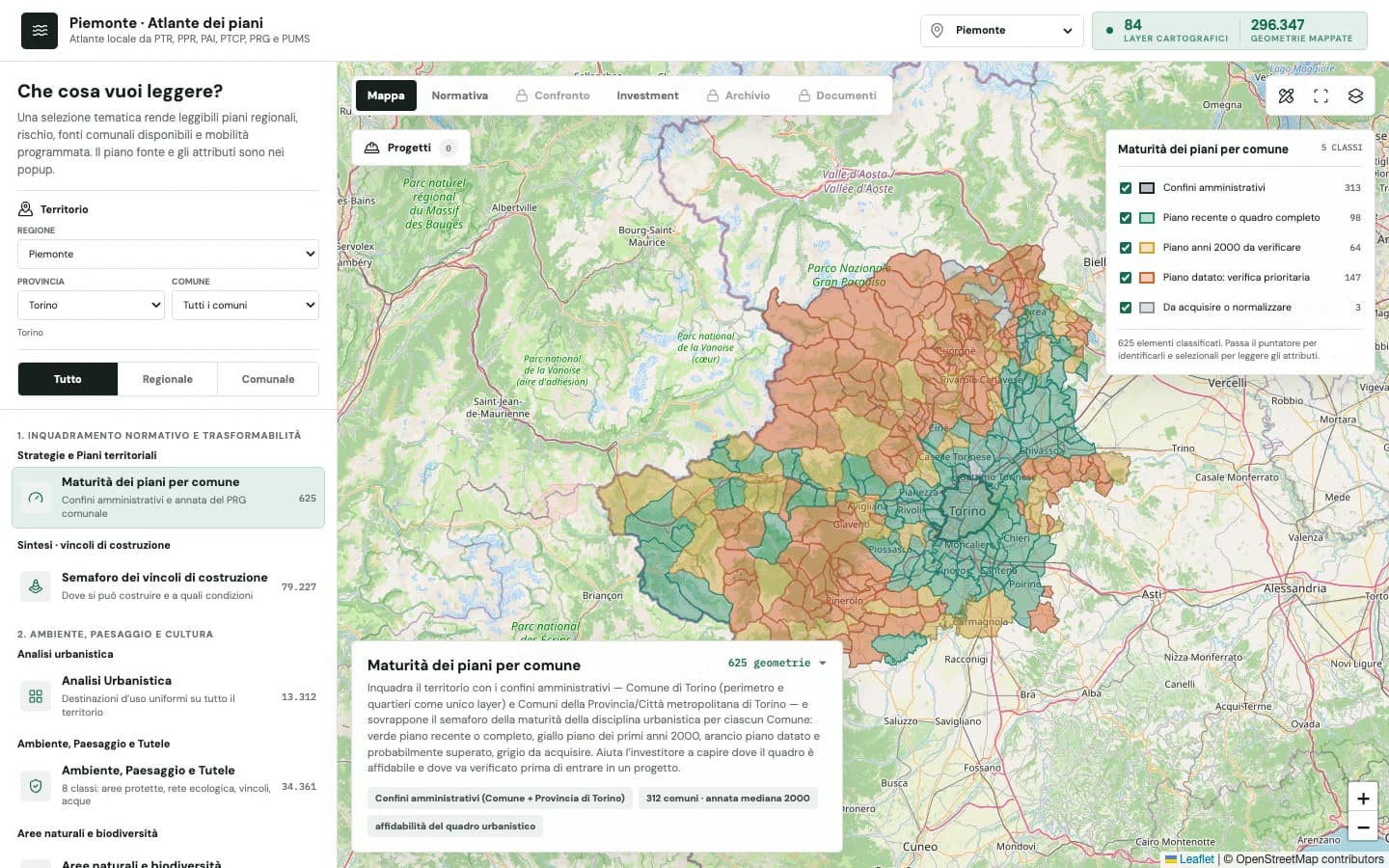Zoom out the map with minus button
The image size is (1389, 868).
[1363, 827]
